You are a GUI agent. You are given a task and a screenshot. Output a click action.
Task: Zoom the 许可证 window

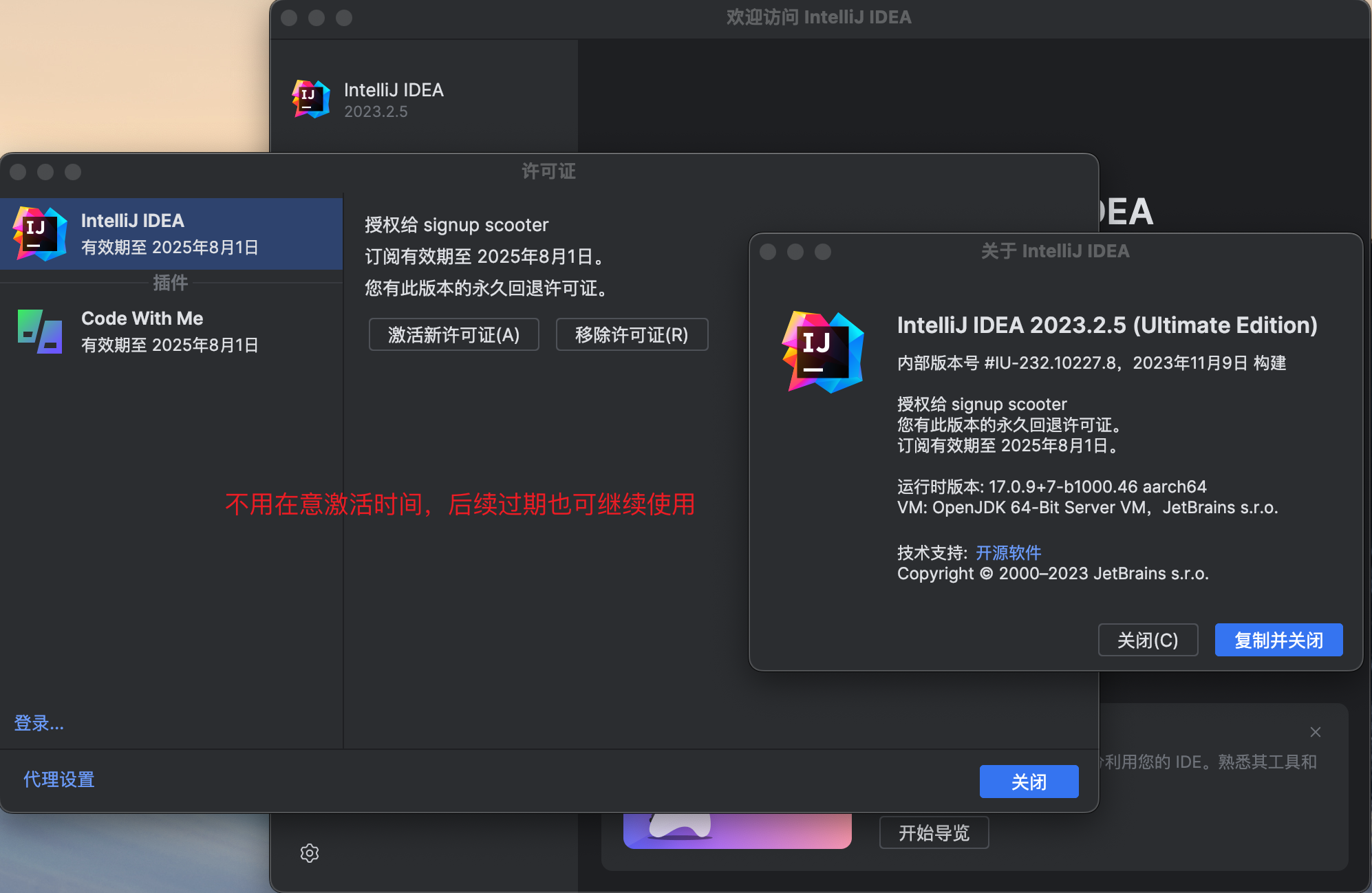[73, 172]
